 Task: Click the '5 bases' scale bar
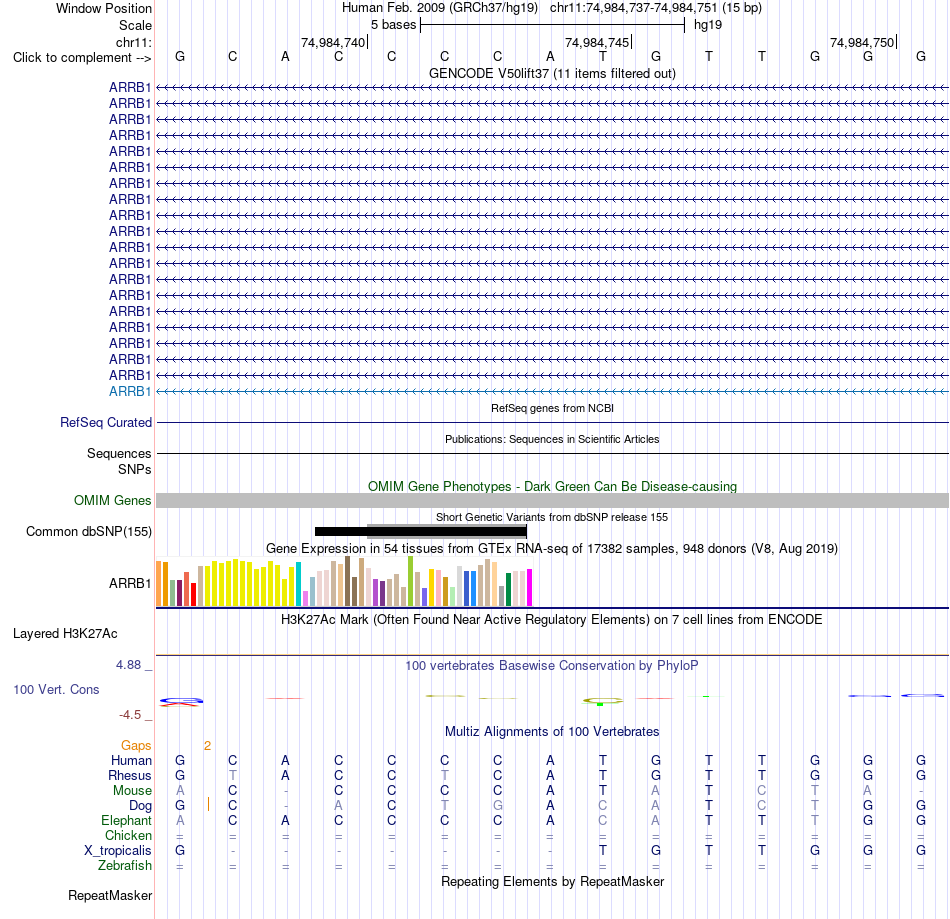point(552,25)
